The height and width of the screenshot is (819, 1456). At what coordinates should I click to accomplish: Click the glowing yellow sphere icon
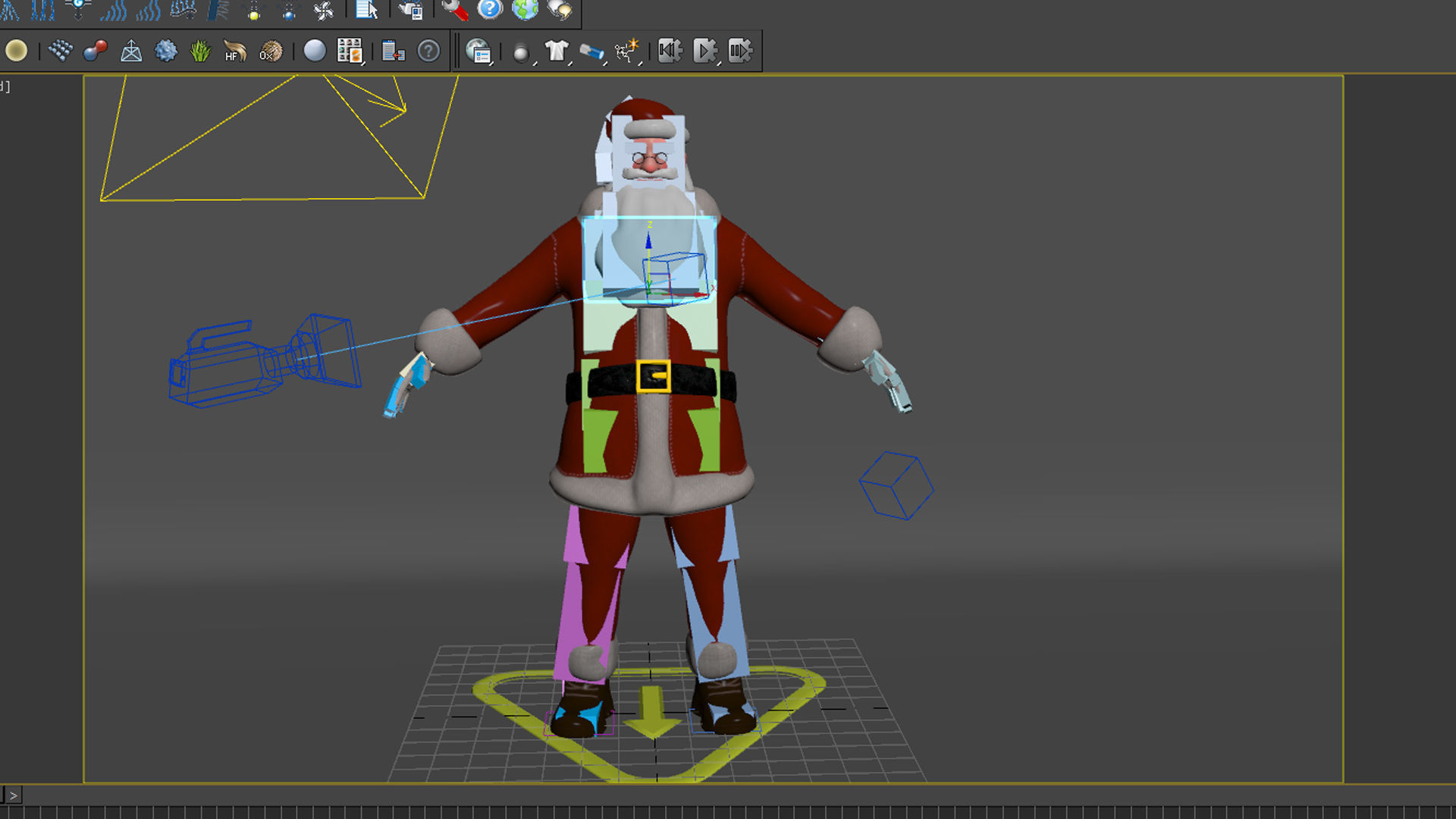click(16, 51)
